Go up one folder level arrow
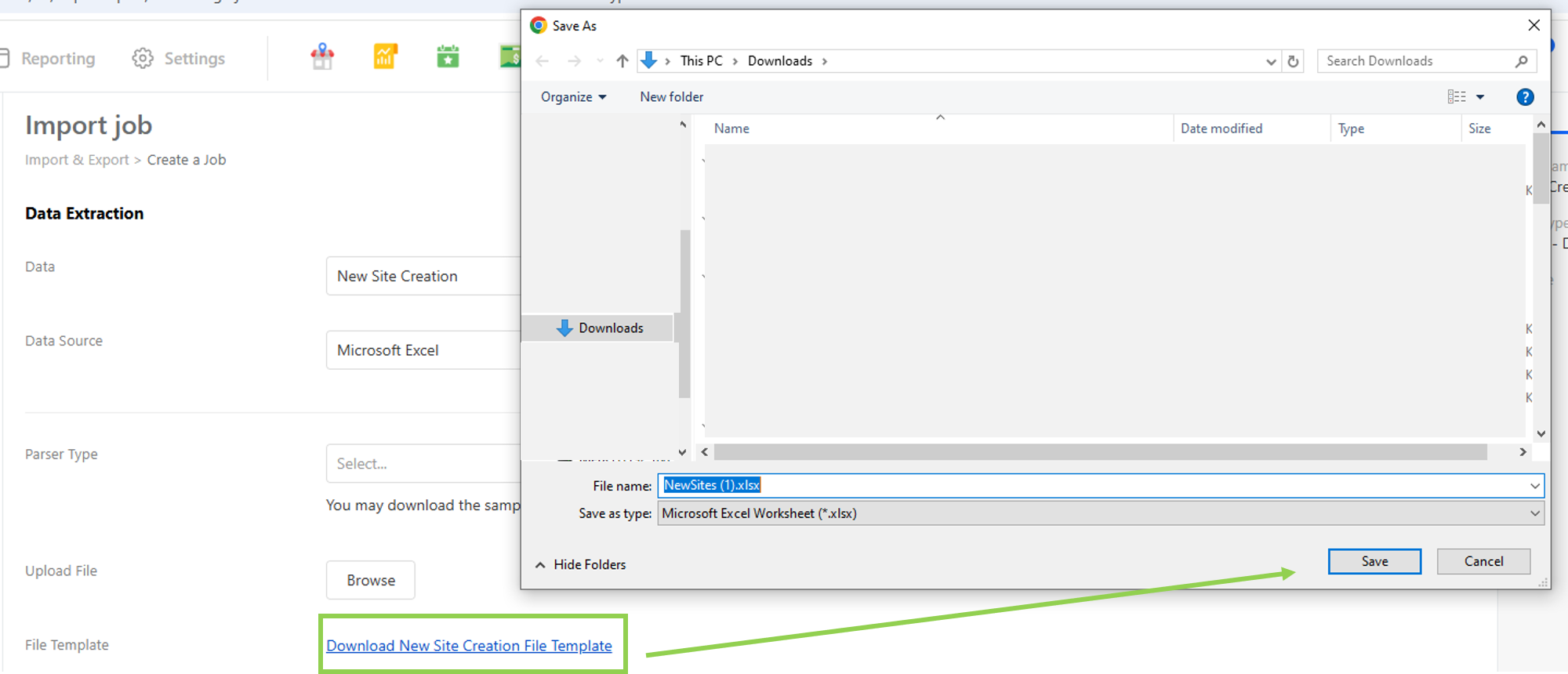The image size is (1568, 674). pos(622,61)
